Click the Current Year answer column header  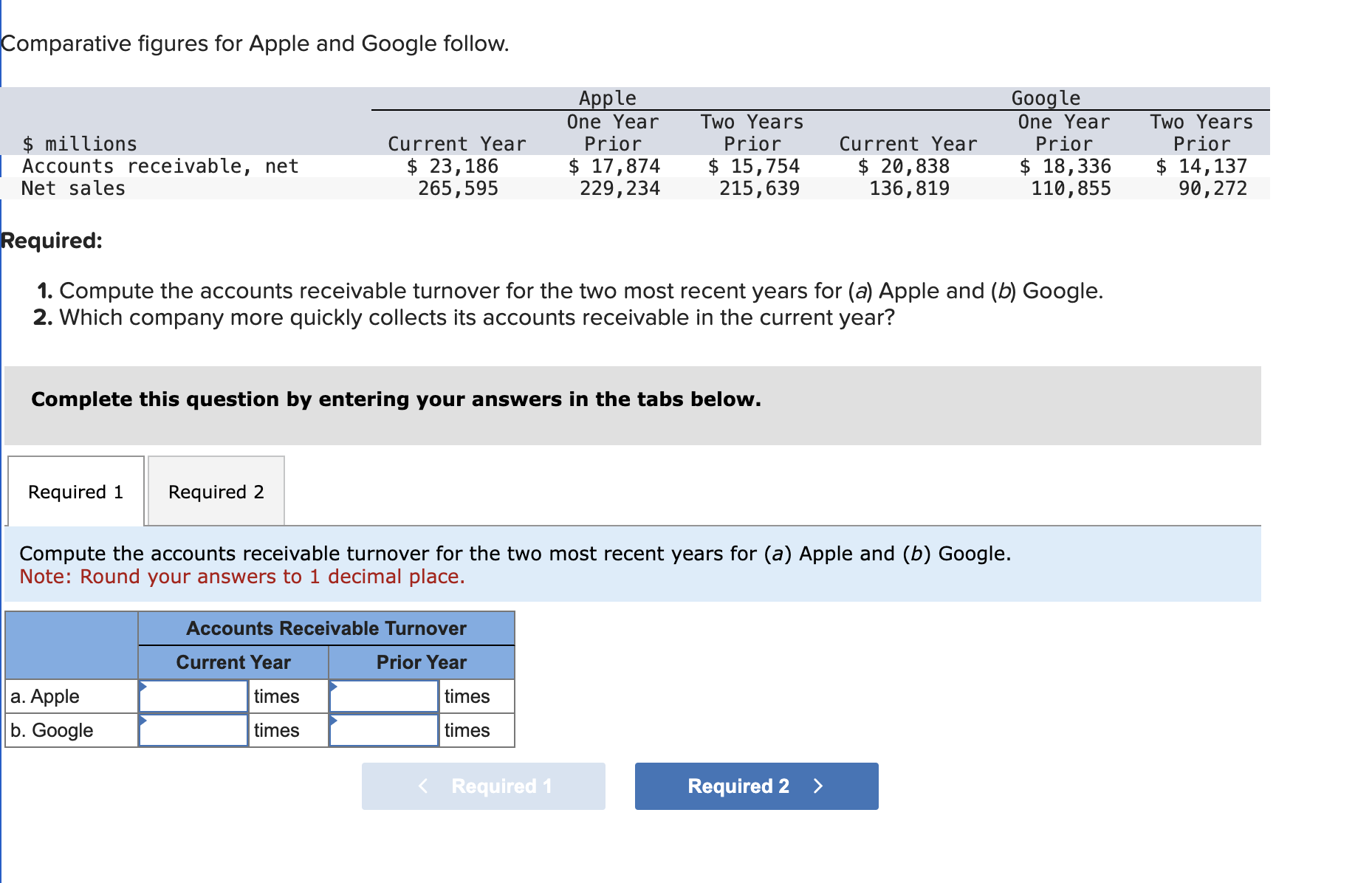coord(233,662)
